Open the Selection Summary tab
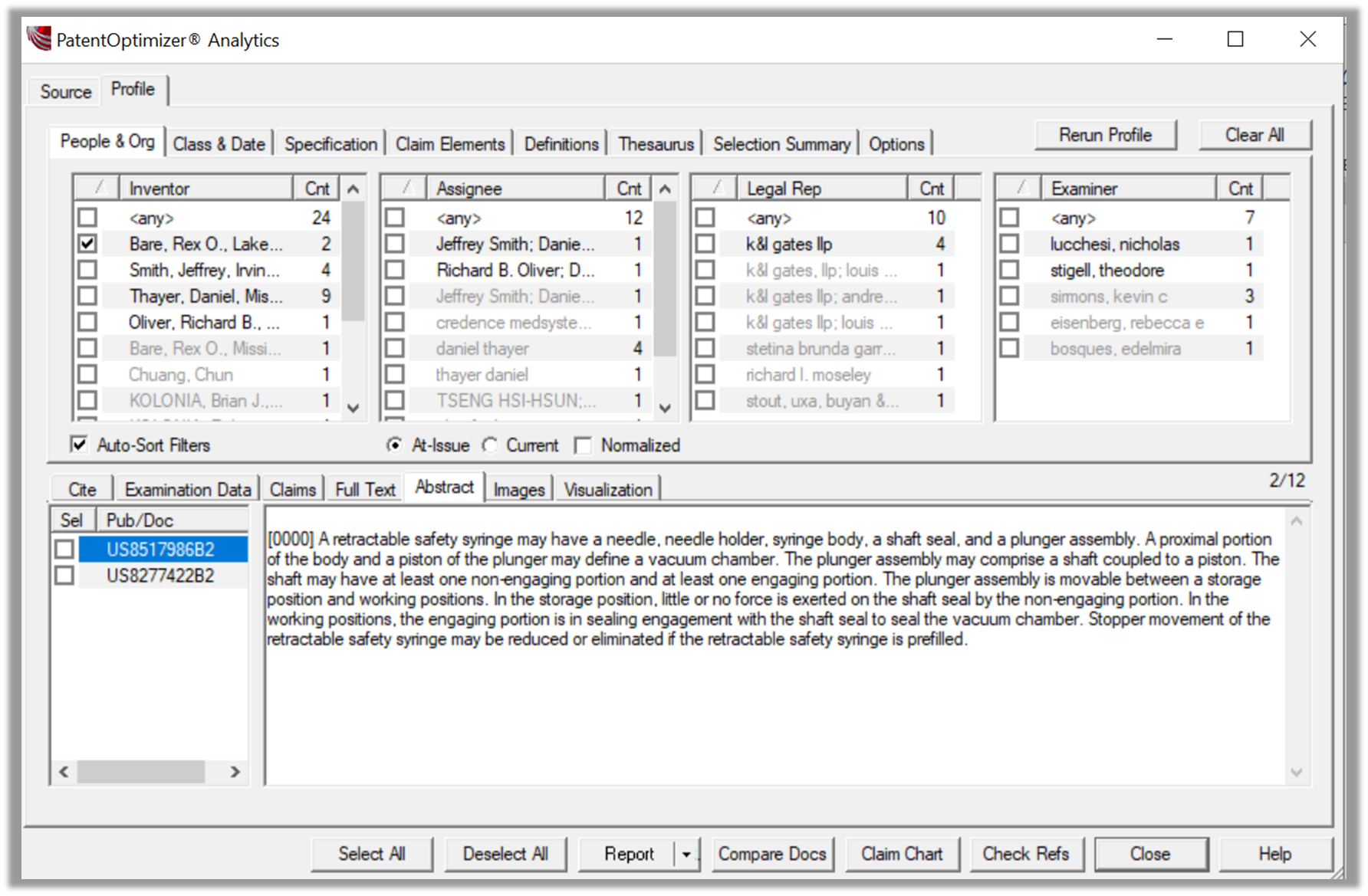1368x896 pixels. (x=781, y=144)
